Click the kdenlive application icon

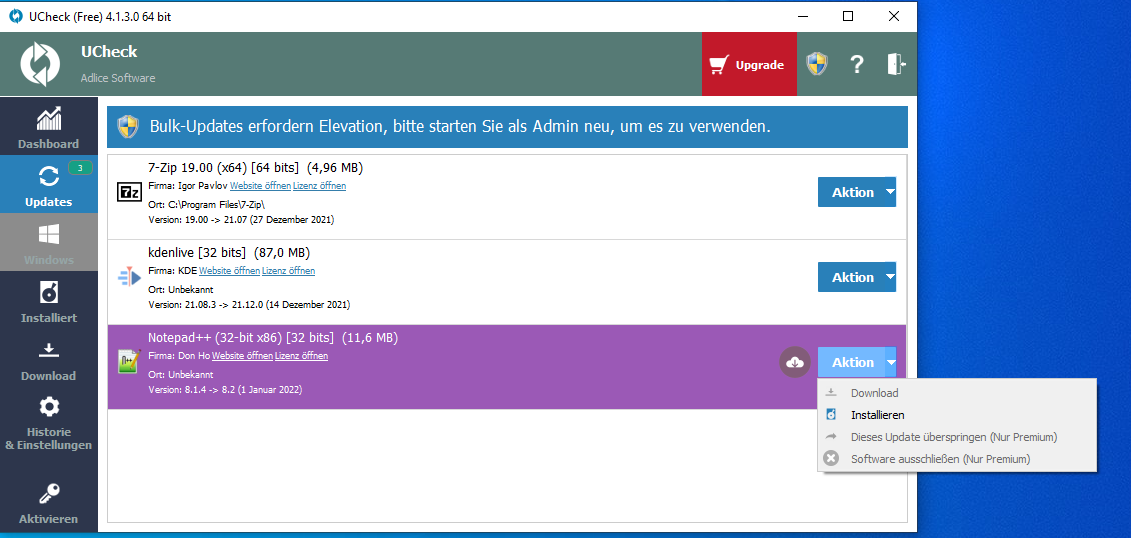128,277
